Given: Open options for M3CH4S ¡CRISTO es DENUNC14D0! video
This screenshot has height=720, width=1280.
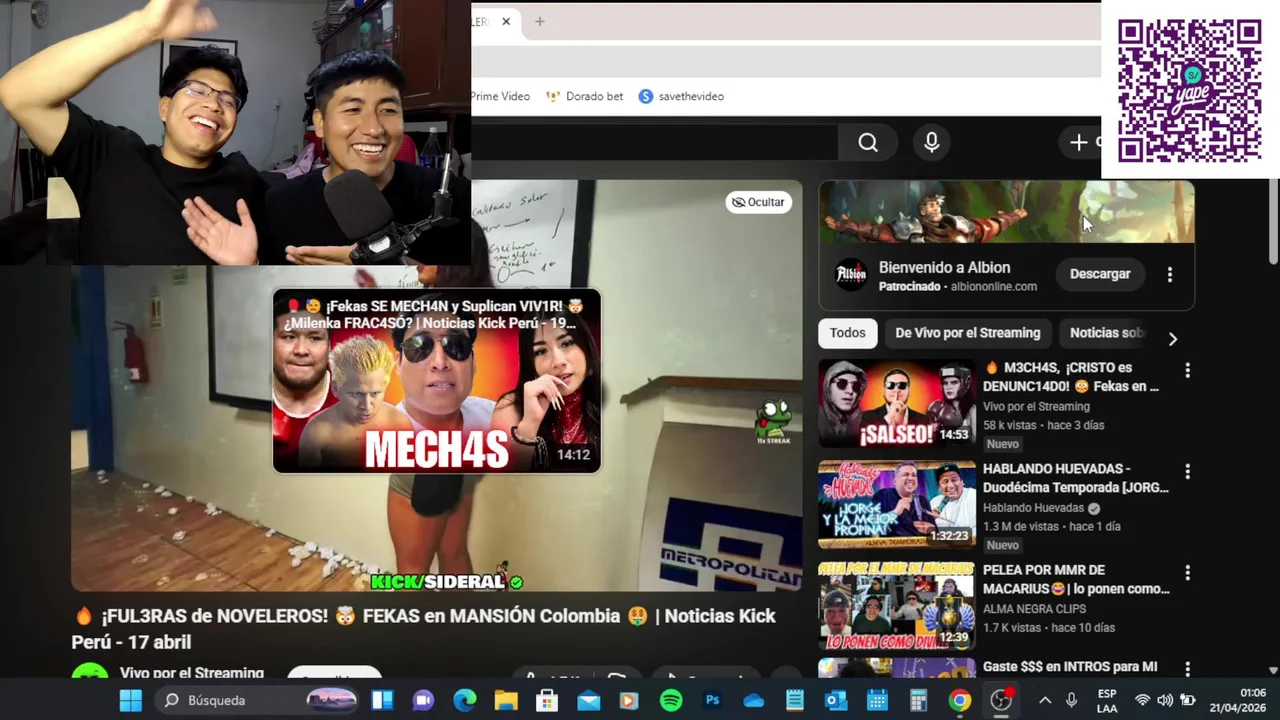Looking at the screenshot, I should click(1187, 370).
